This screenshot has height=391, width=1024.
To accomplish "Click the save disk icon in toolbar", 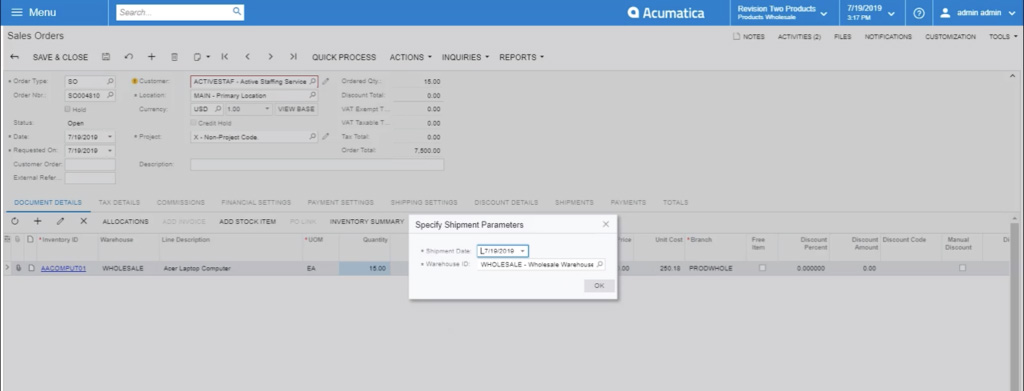I will (x=106, y=57).
